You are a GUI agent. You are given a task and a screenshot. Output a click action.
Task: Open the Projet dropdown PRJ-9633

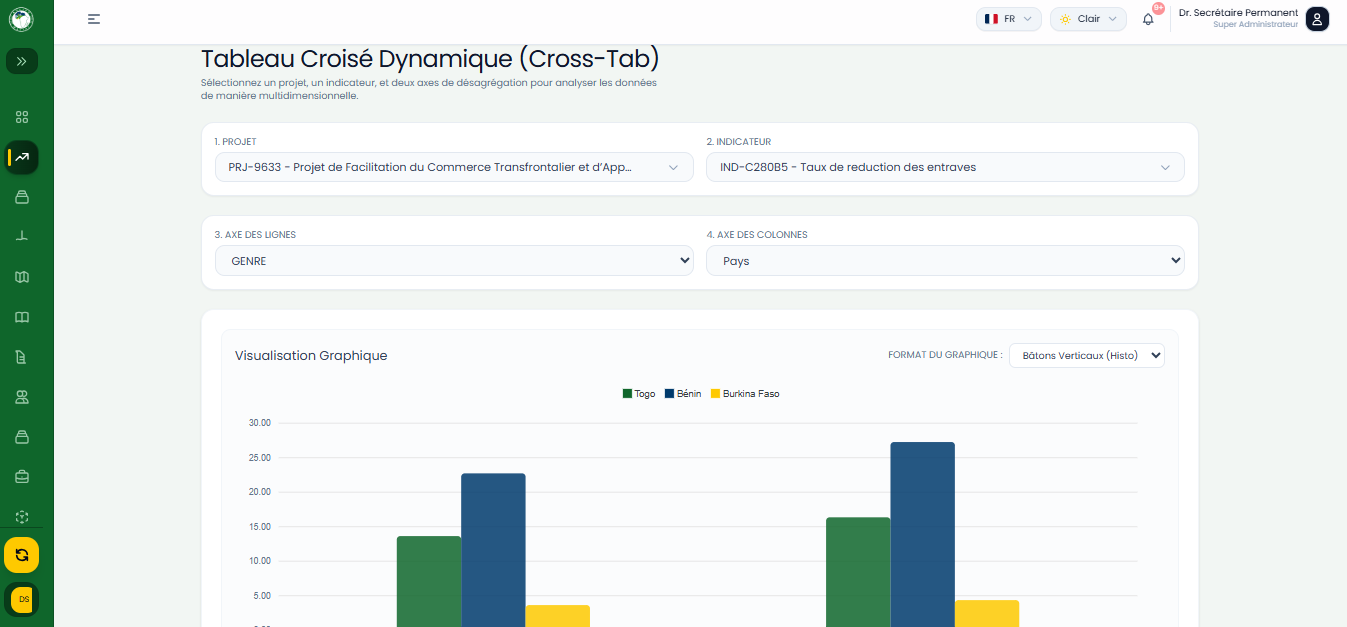click(454, 167)
